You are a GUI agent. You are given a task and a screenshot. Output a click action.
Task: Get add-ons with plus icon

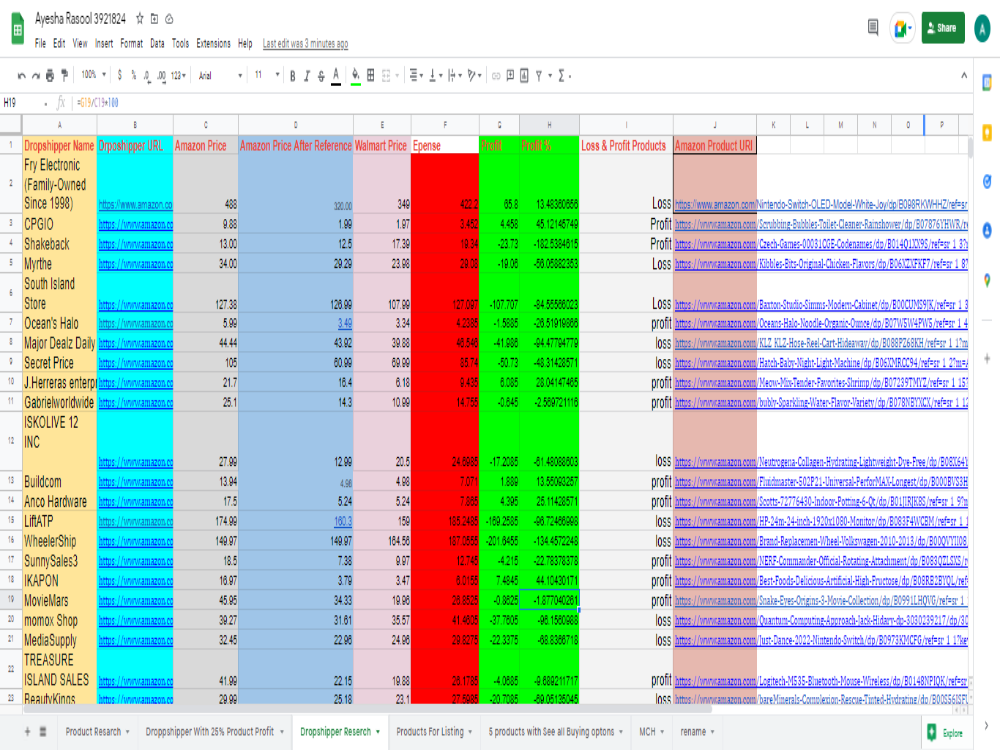[x=987, y=358]
